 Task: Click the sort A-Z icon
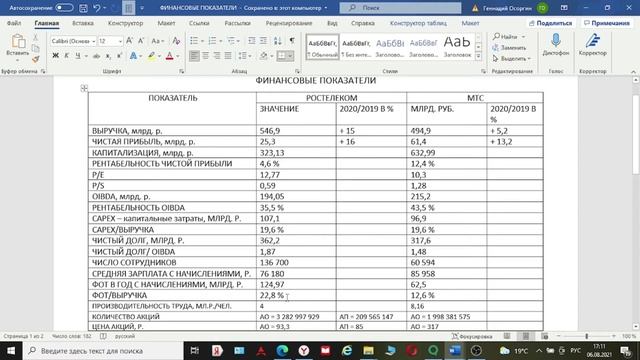pos(278,40)
